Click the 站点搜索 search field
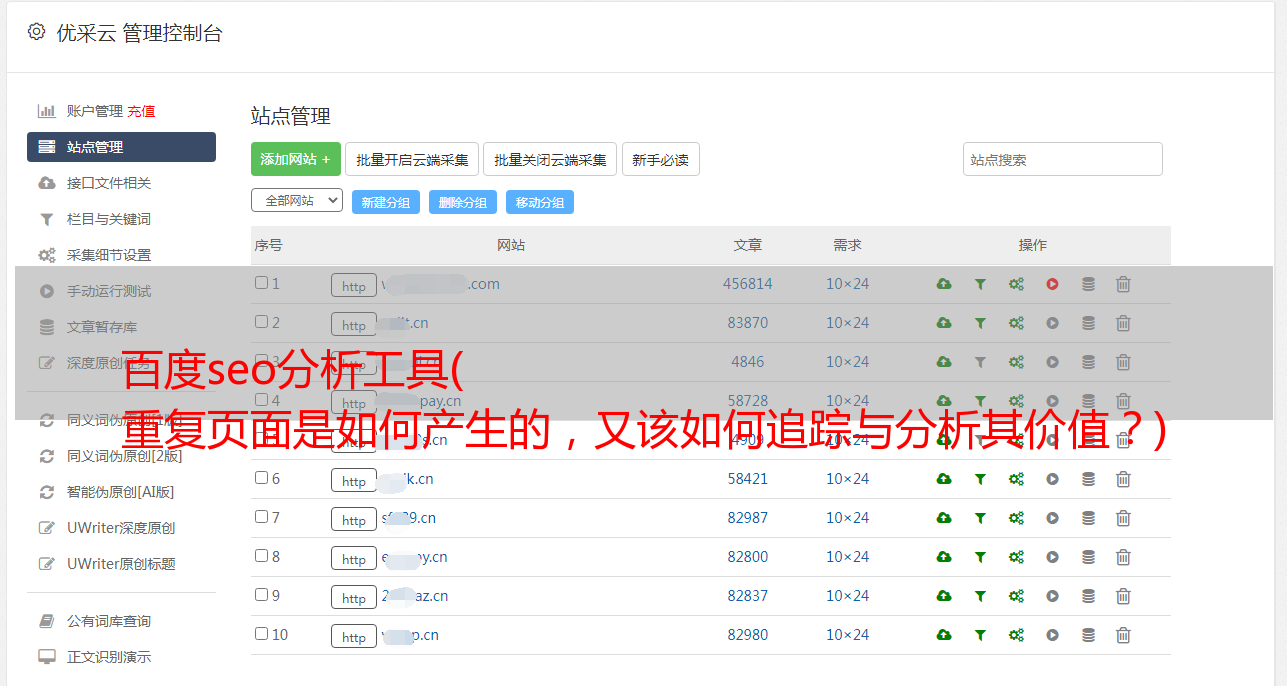Viewport: 1287px width, 686px height. 1062,159
